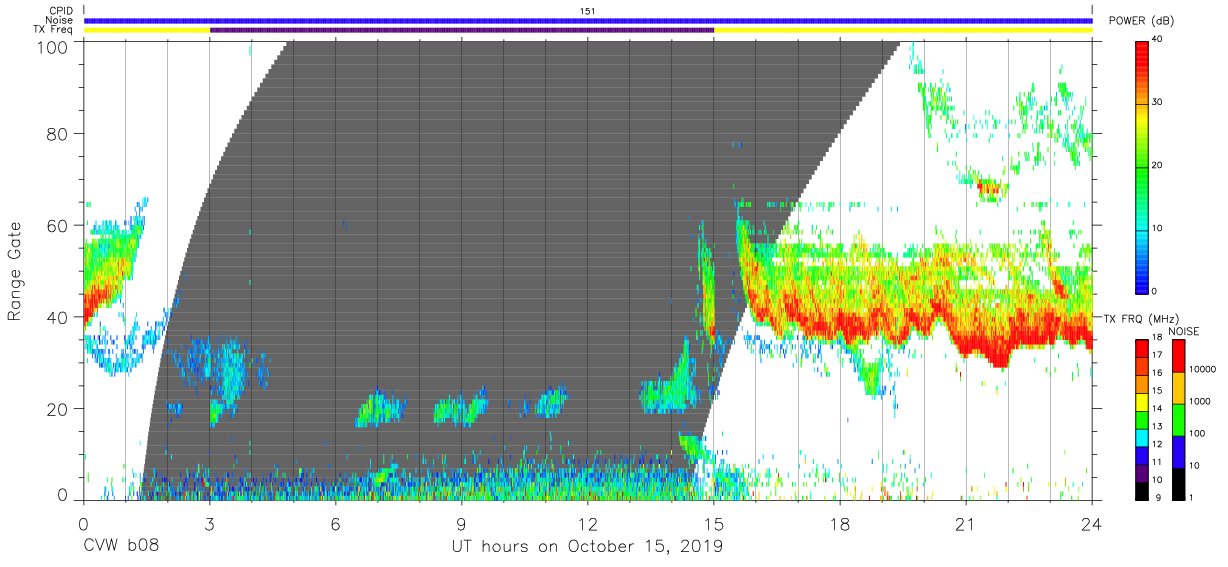Click 13 on the TX frequency scale
1228x567 pixels.
(1157, 426)
